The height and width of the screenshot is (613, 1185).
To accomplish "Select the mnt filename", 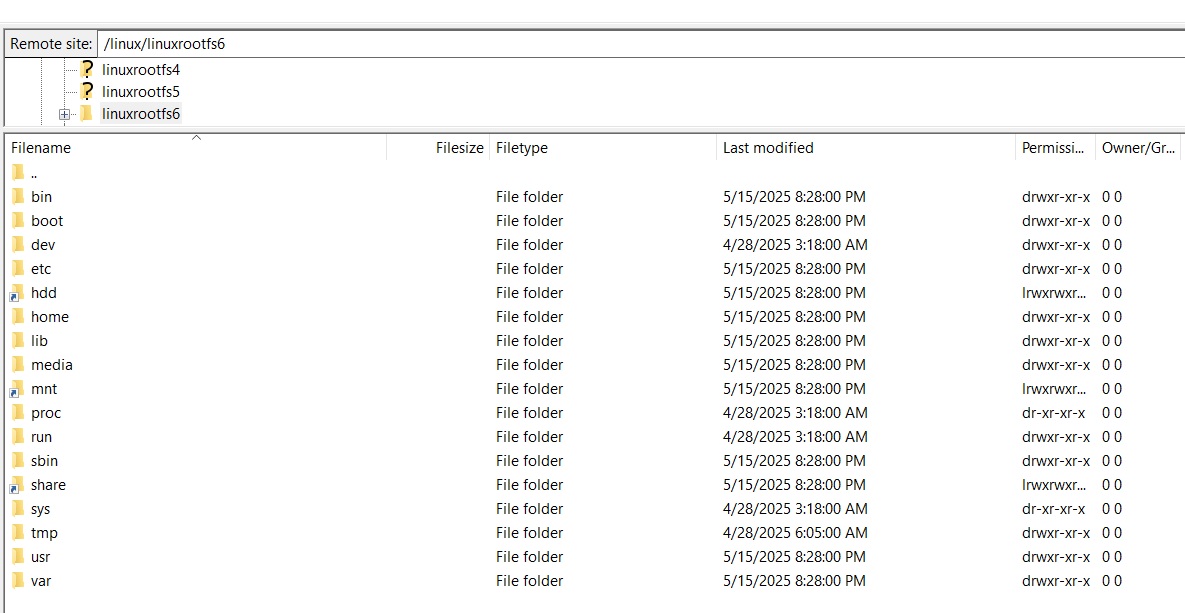I will (x=44, y=389).
